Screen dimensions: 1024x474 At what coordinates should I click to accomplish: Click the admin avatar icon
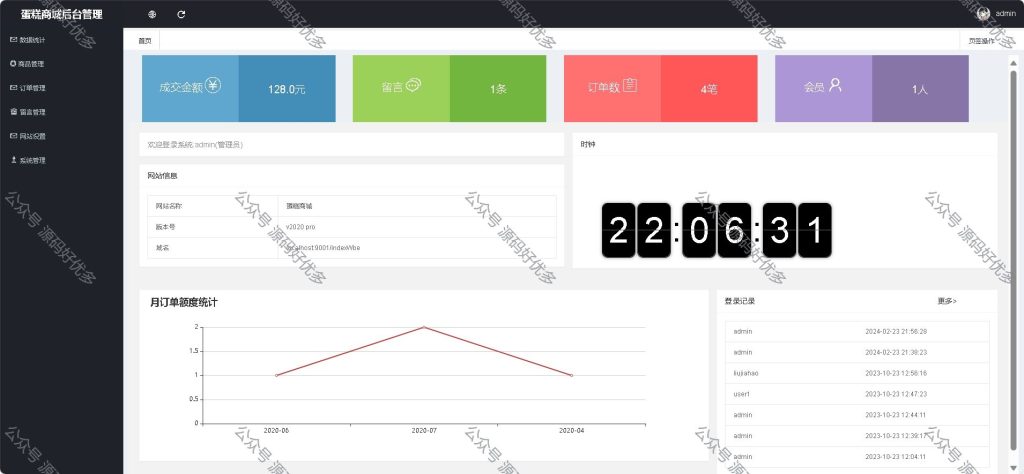click(x=984, y=14)
